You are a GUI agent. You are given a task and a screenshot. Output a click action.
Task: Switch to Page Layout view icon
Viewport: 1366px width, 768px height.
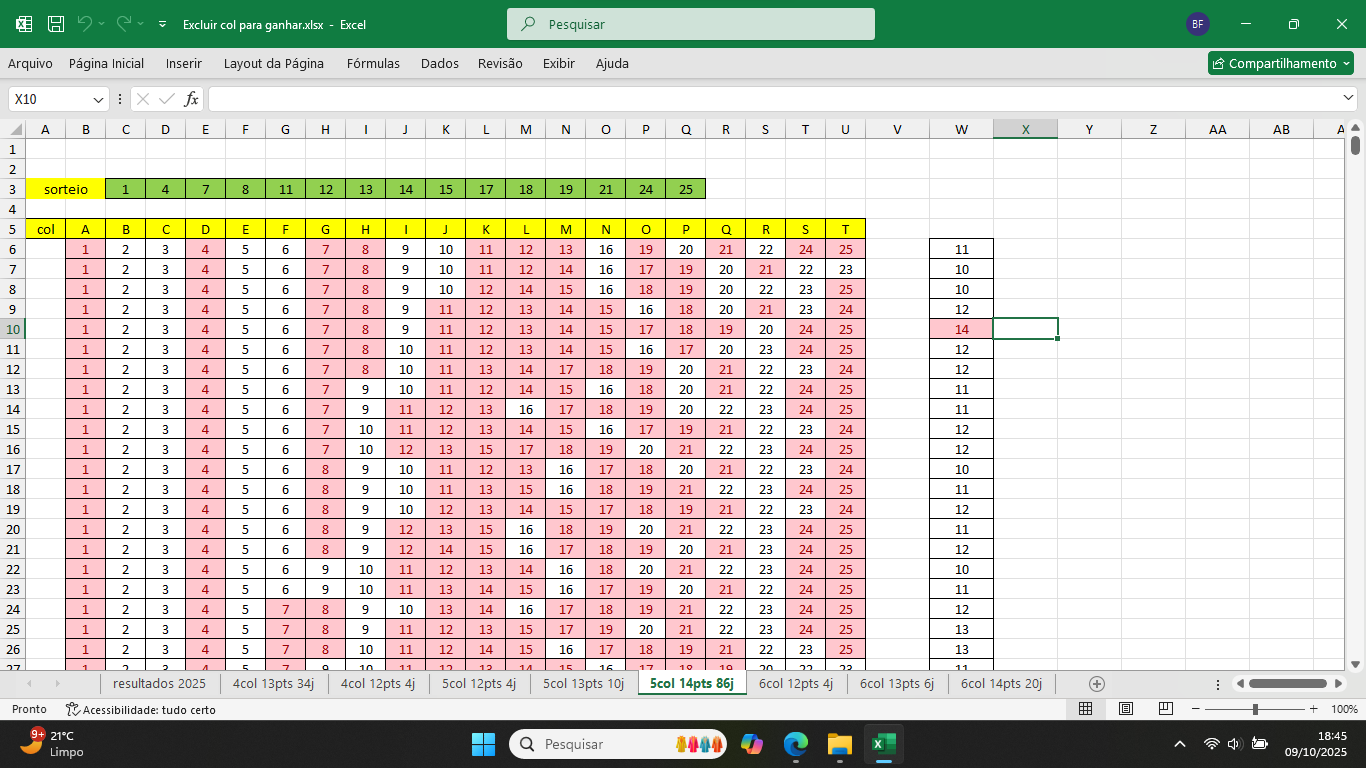pos(1125,709)
